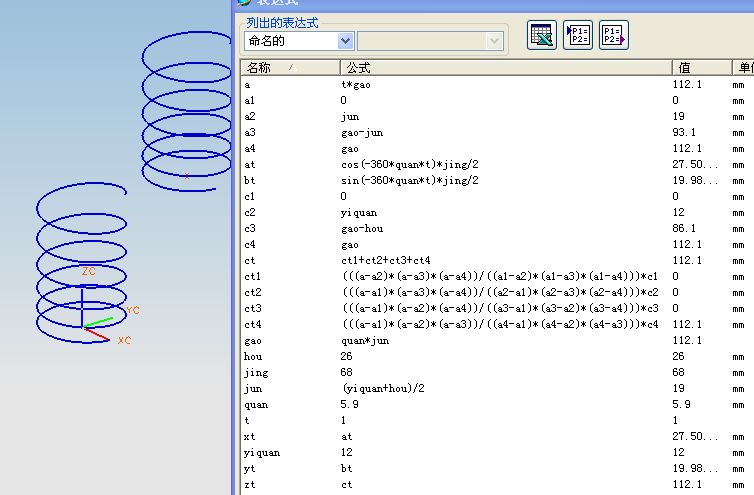The image size is (754, 495).
Task: Click the 公式 column header
Action: [x=505, y=68]
